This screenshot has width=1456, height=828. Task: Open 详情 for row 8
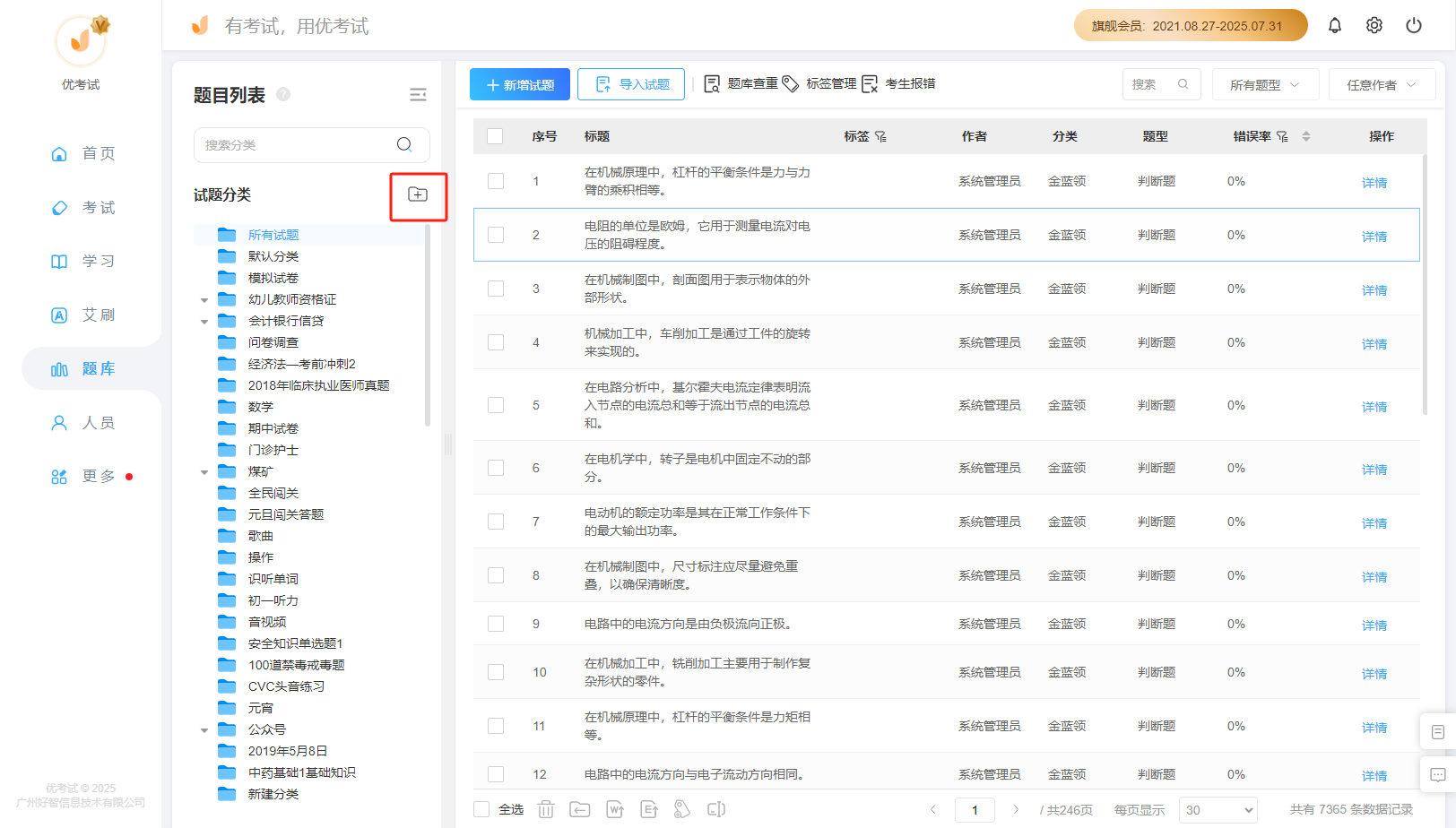tap(1374, 576)
